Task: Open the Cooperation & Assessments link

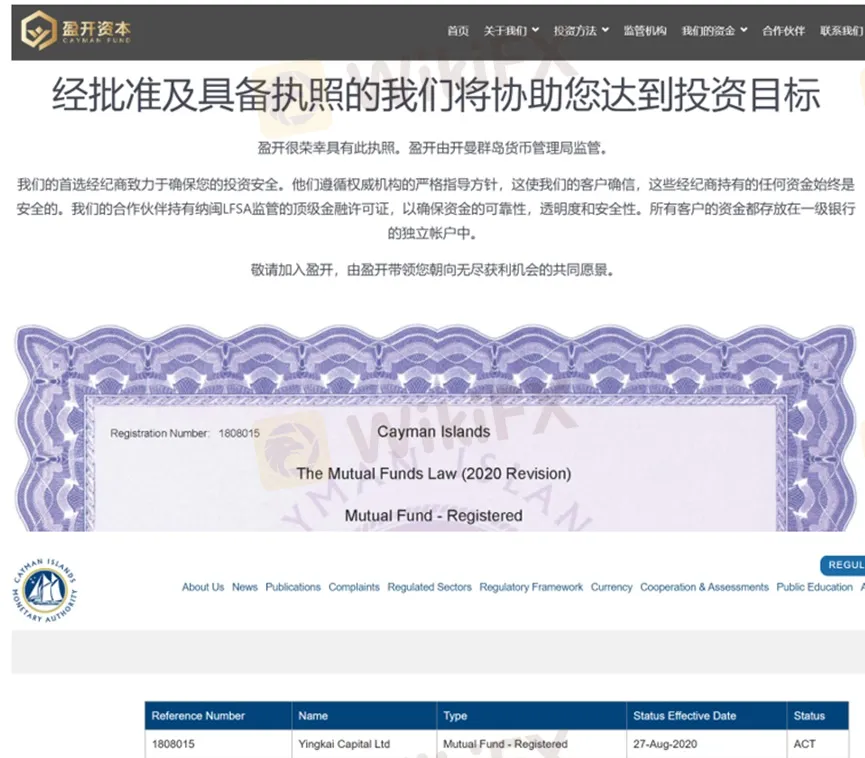Action: coord(704,587)
